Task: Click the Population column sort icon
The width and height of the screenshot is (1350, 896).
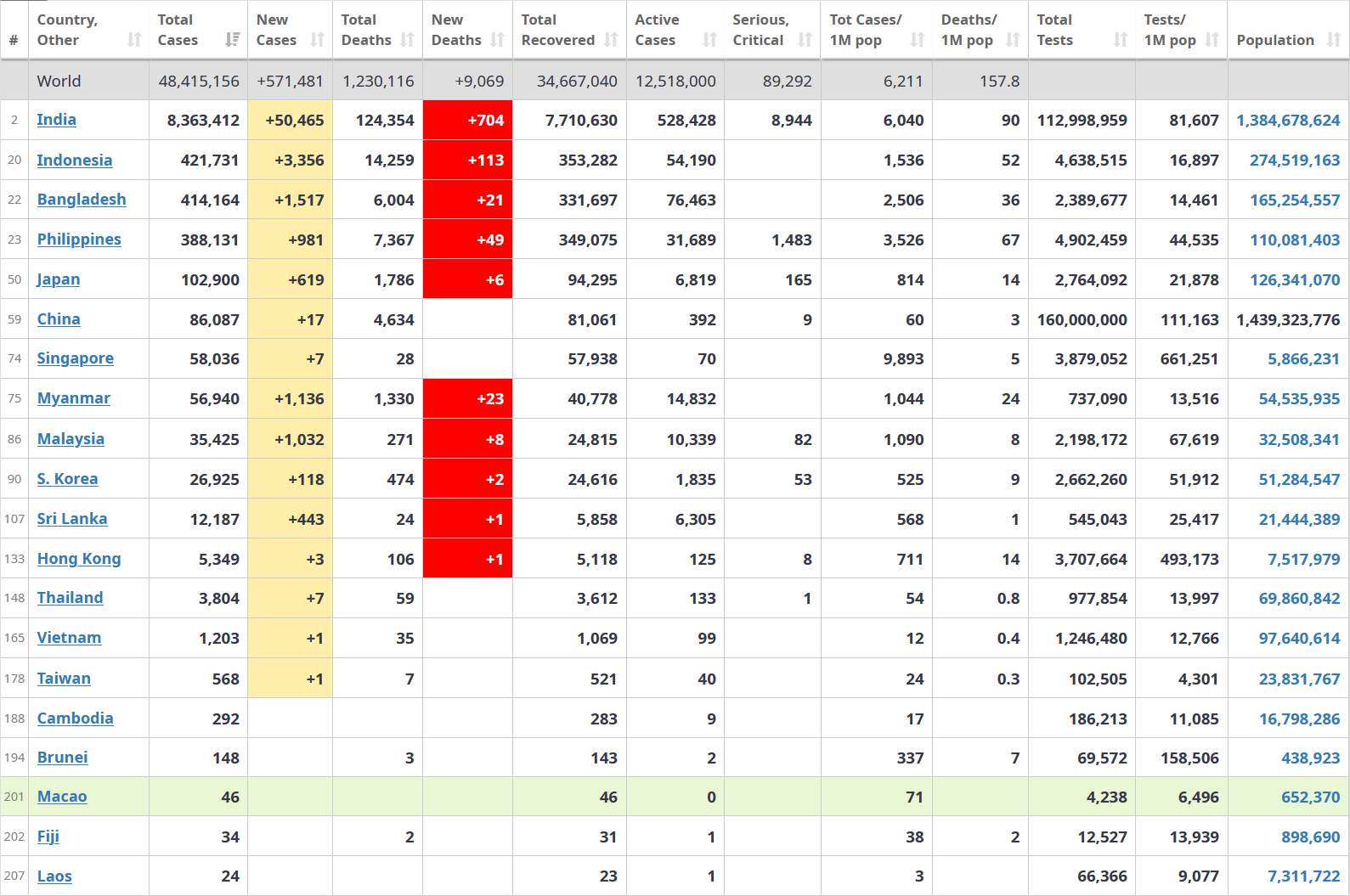Action: [x=1334, y=40]
